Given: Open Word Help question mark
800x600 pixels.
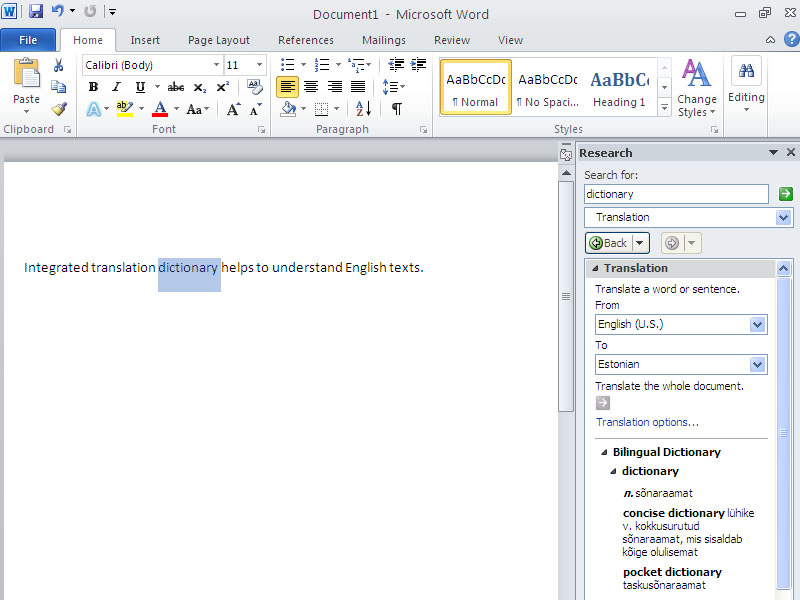Looking at the screenshot, I should coord(791,39).
